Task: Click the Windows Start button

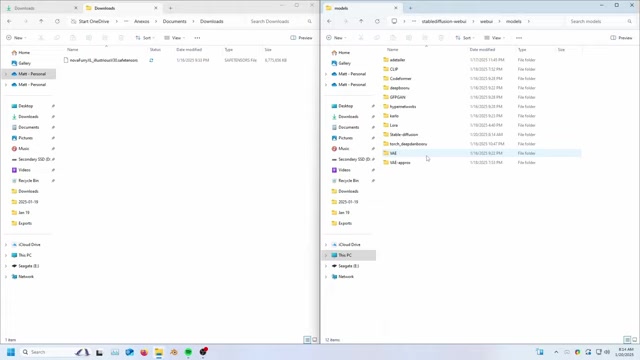Action: tap(11, 352)
